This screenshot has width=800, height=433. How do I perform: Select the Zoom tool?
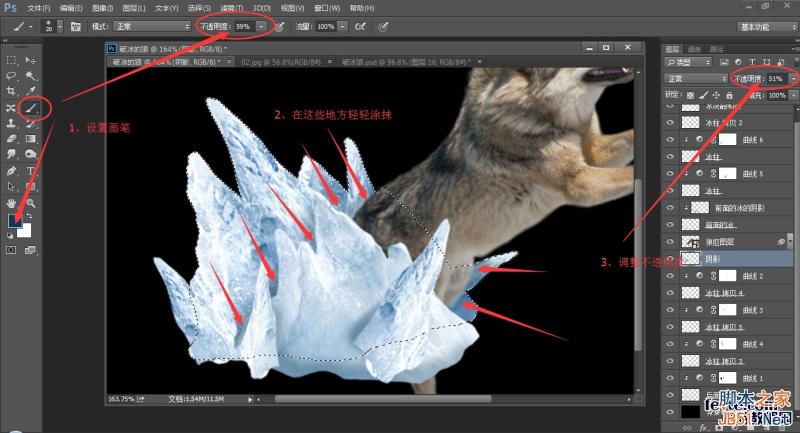click(x=31, y=203)
